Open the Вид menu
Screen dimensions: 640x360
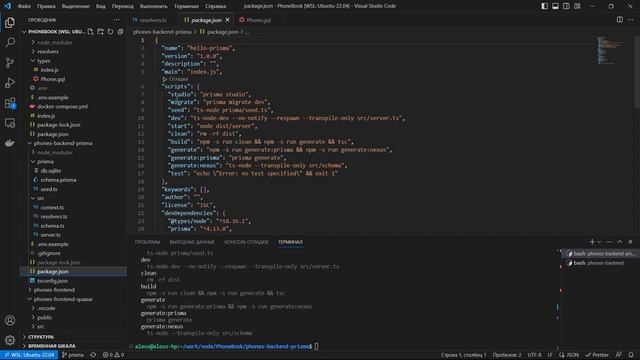point(100,6)
